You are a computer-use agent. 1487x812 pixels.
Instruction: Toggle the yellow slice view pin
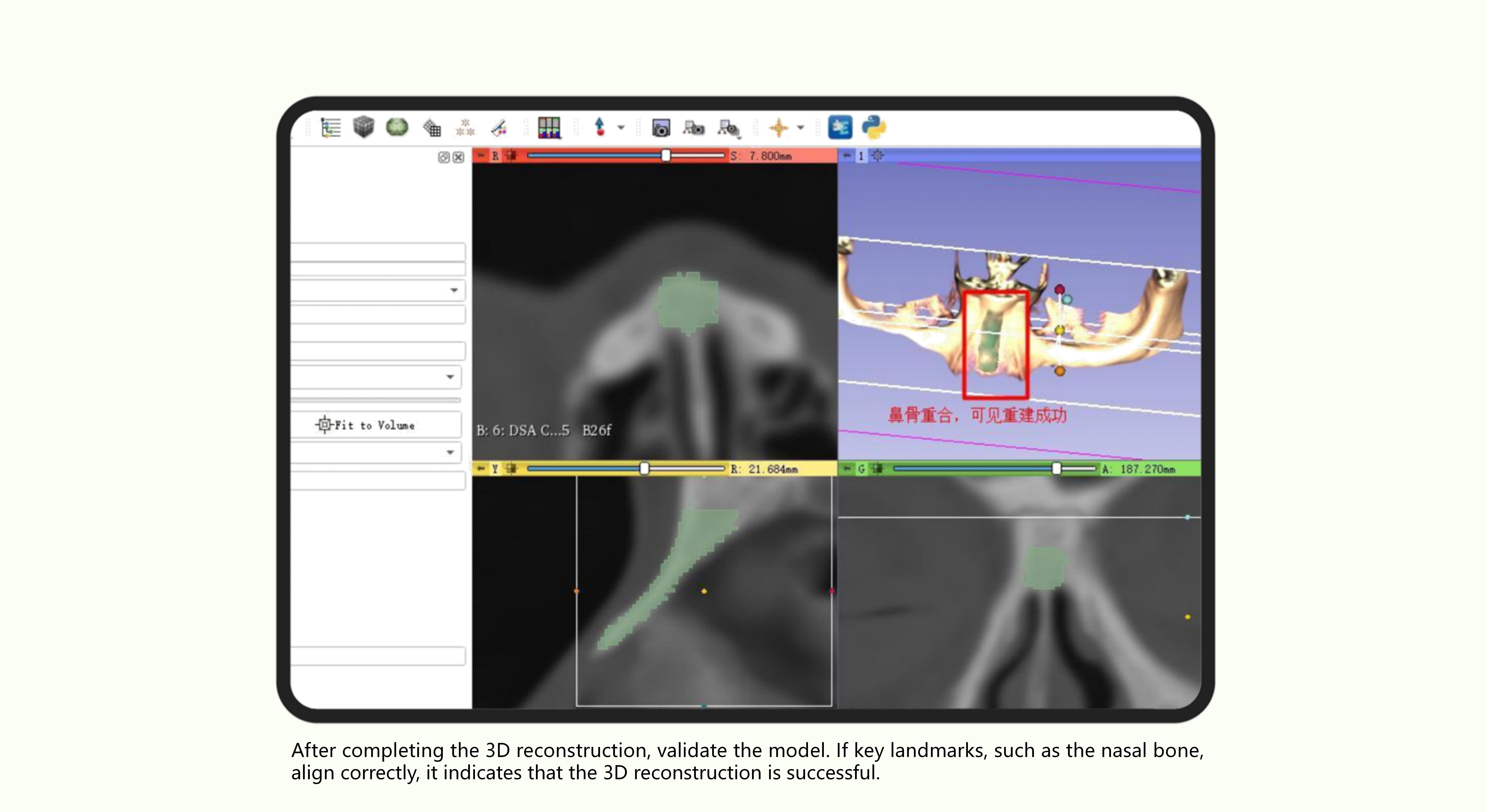tap(480, 469)
